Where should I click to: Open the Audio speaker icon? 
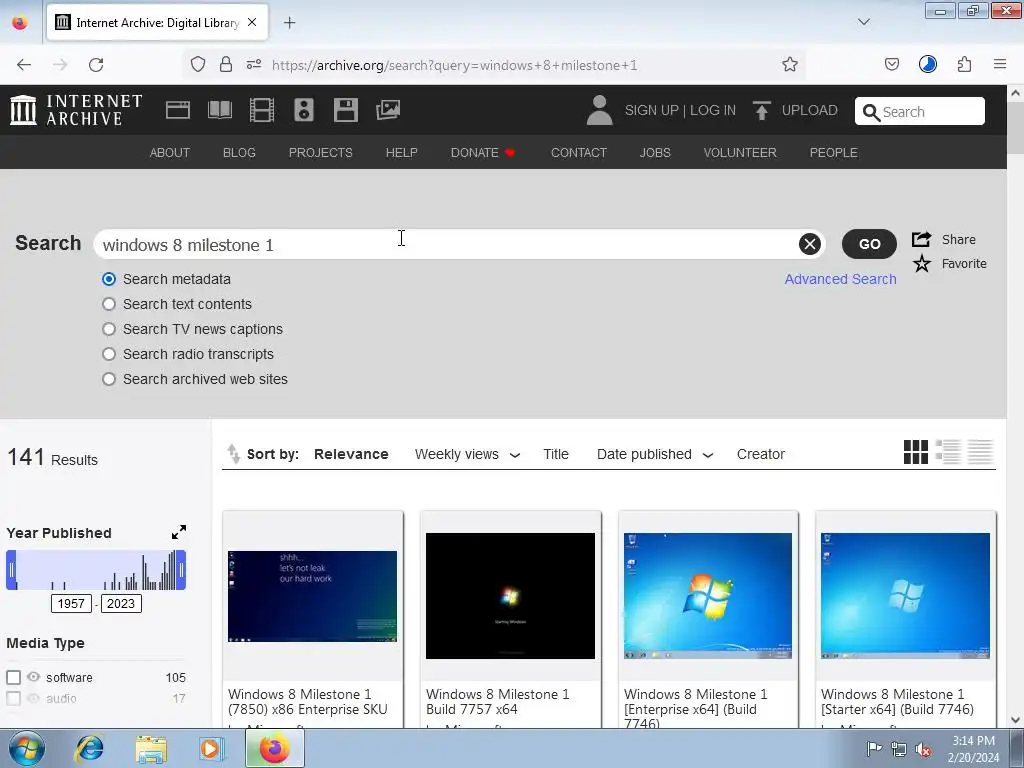tap(304, 110)
